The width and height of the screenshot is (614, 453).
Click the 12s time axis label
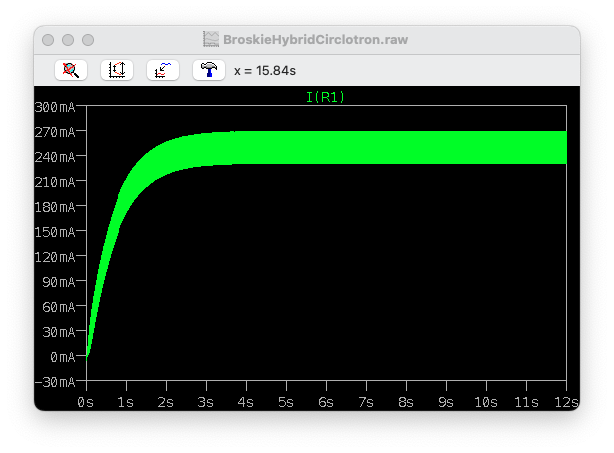coord(566,402)
